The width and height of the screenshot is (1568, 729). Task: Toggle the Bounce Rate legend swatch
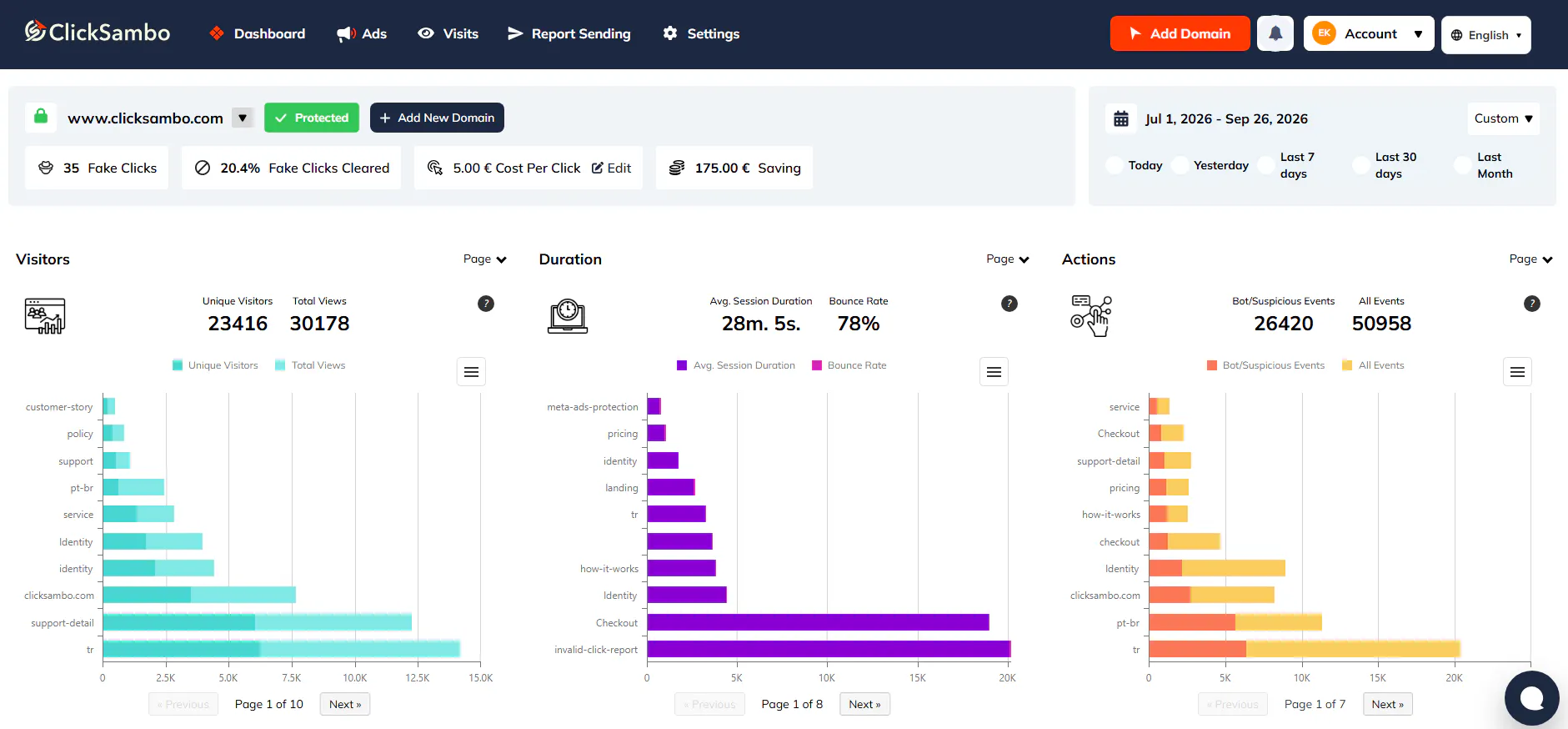click(817, 365)
